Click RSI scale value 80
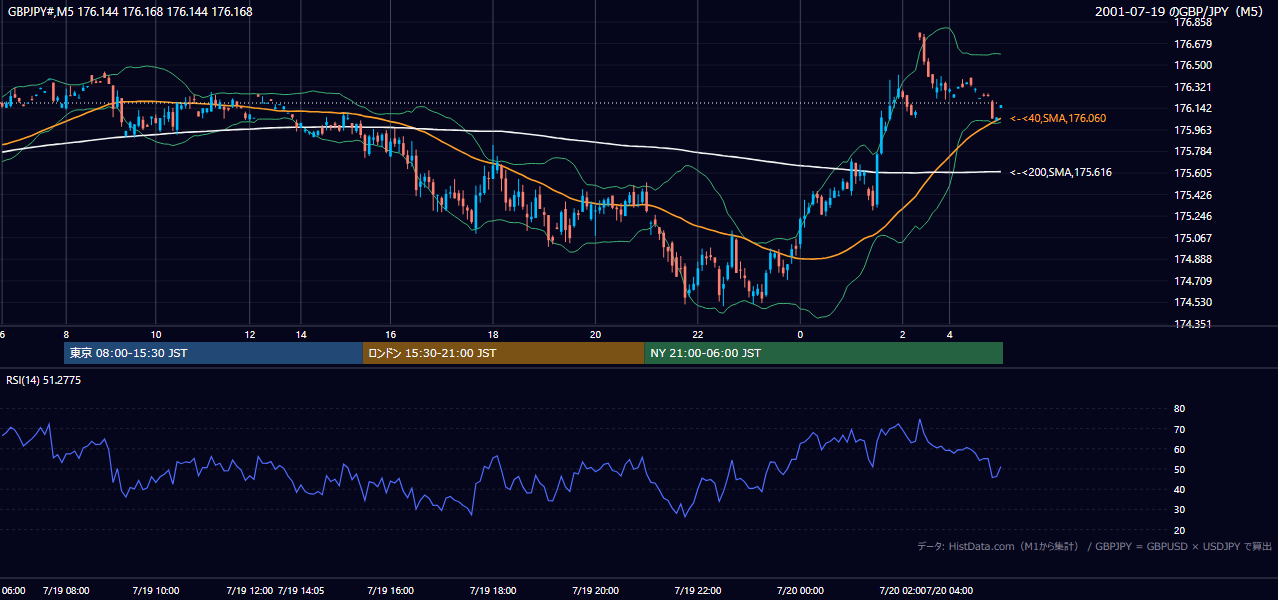This screenshot has height=600, width=1278. pyautogui.click(x=1179, y=409)
